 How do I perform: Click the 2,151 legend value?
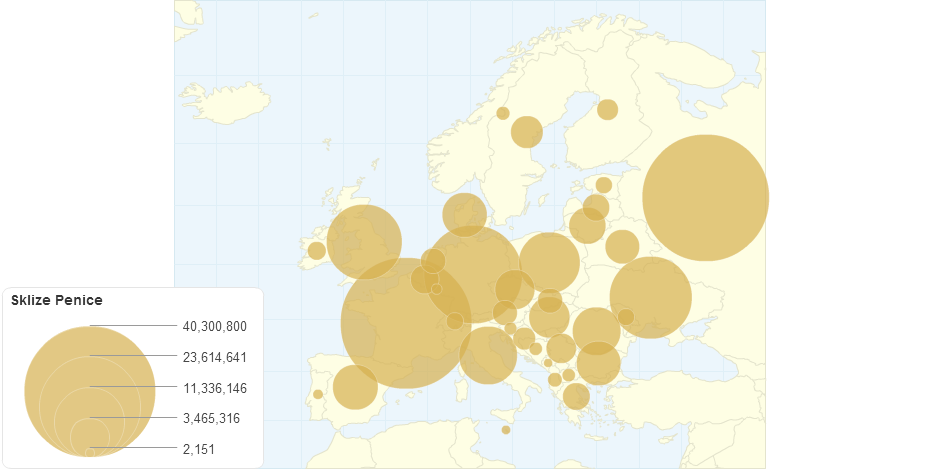[198, 450]
